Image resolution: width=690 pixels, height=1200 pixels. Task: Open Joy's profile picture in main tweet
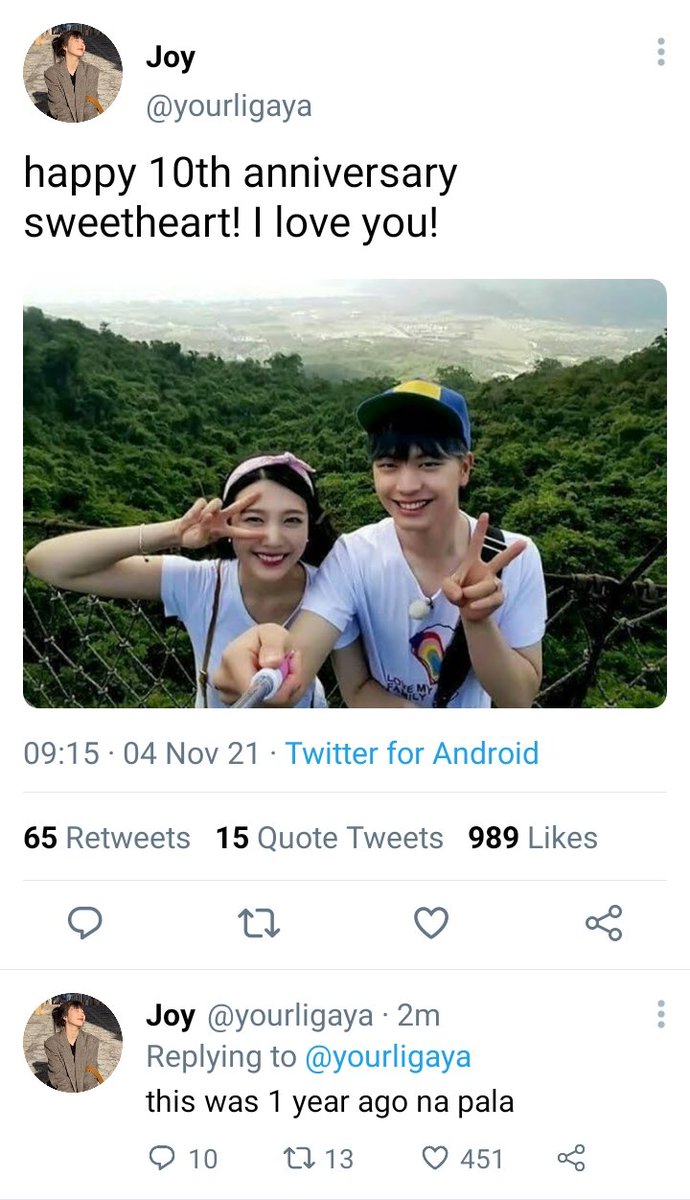click(x=73, y=73)
